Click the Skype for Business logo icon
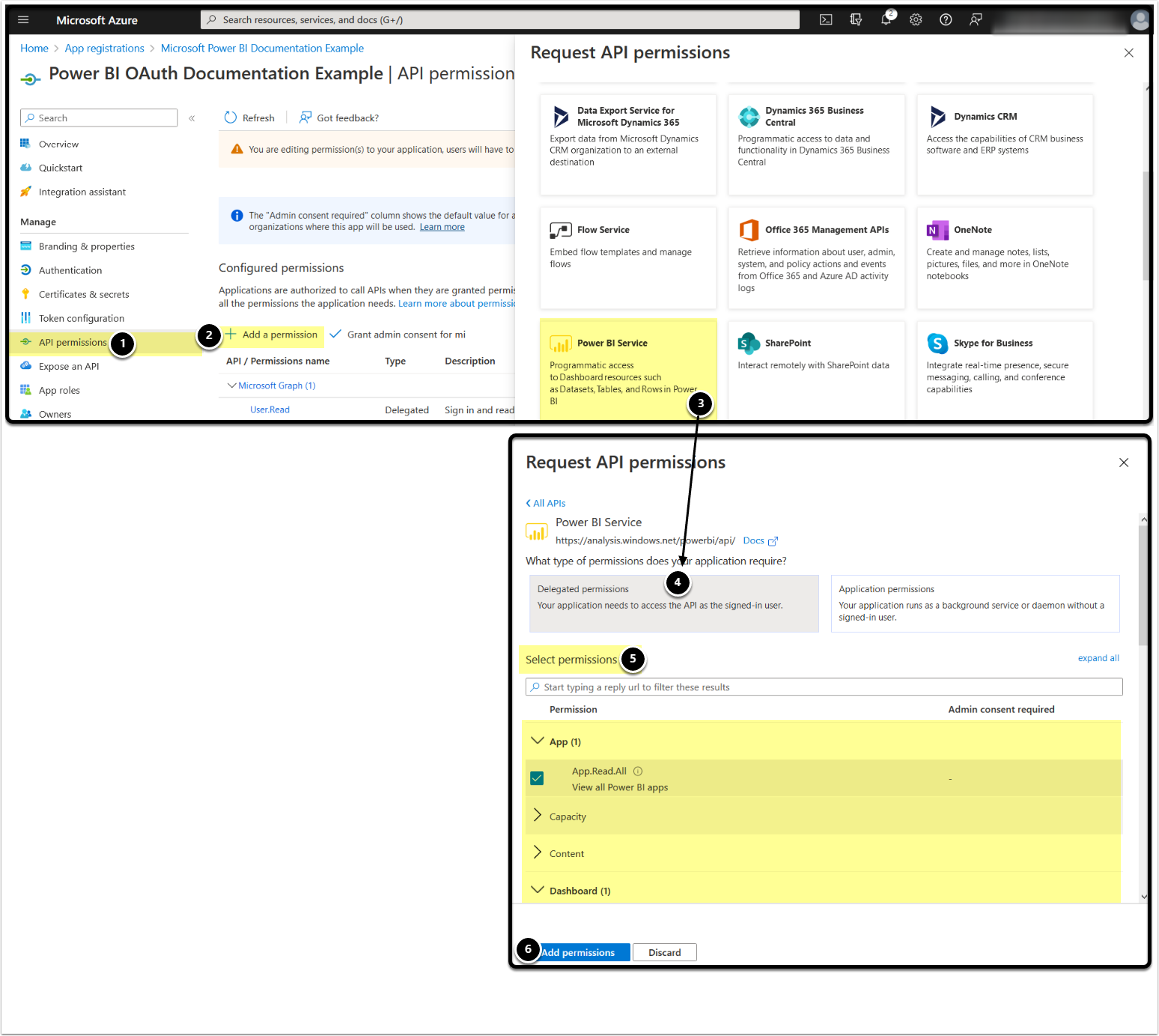1159x1036 pixels. tap(937, 343)
